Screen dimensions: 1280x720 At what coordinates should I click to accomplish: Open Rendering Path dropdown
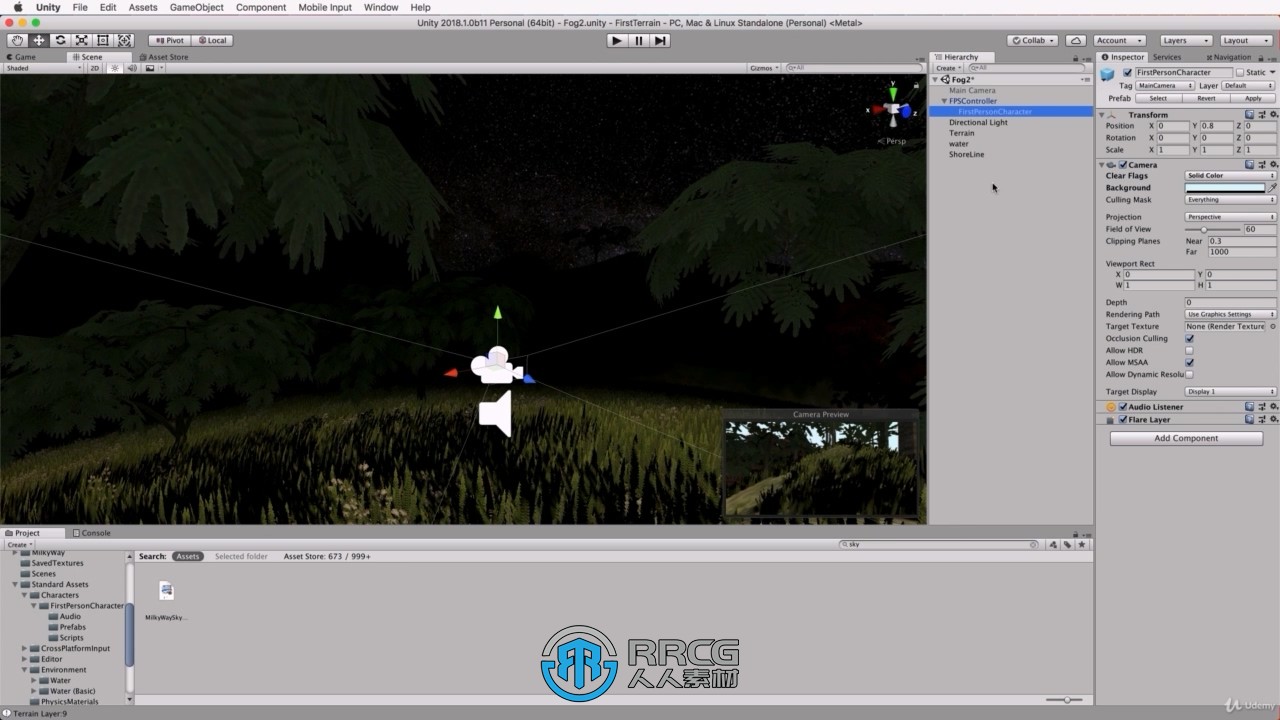pos(1231,315)
